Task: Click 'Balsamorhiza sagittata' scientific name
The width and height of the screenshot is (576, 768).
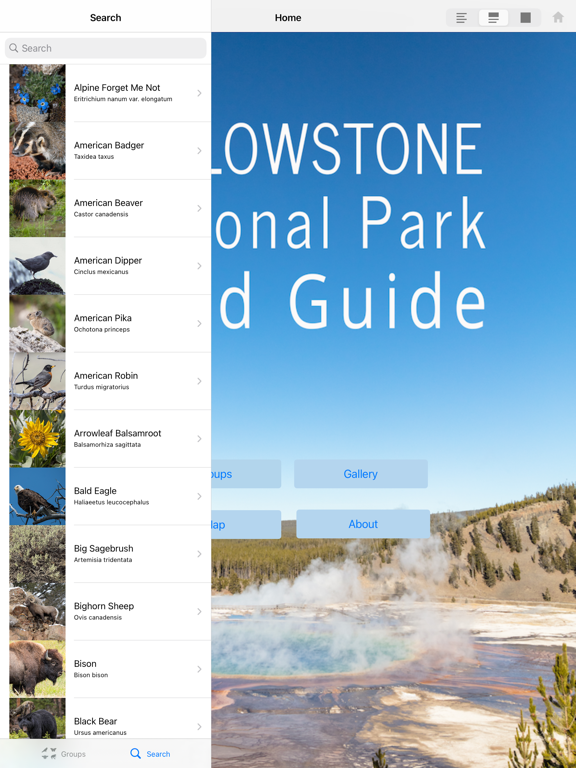Action: click(x=107, y=445)
